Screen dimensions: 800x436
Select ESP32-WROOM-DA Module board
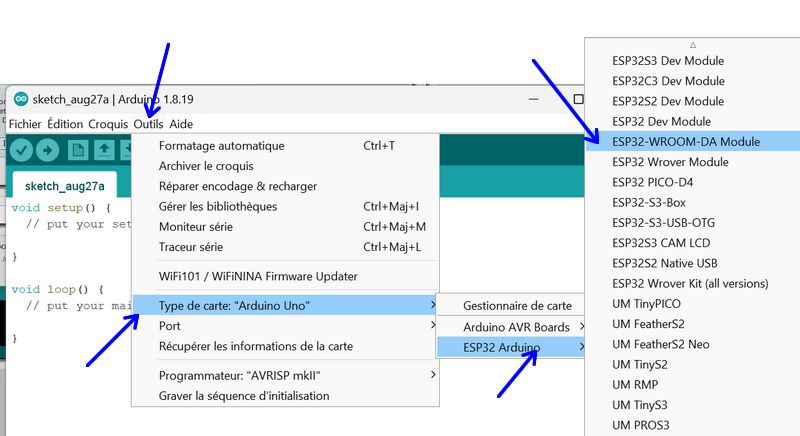click(693, 141)
